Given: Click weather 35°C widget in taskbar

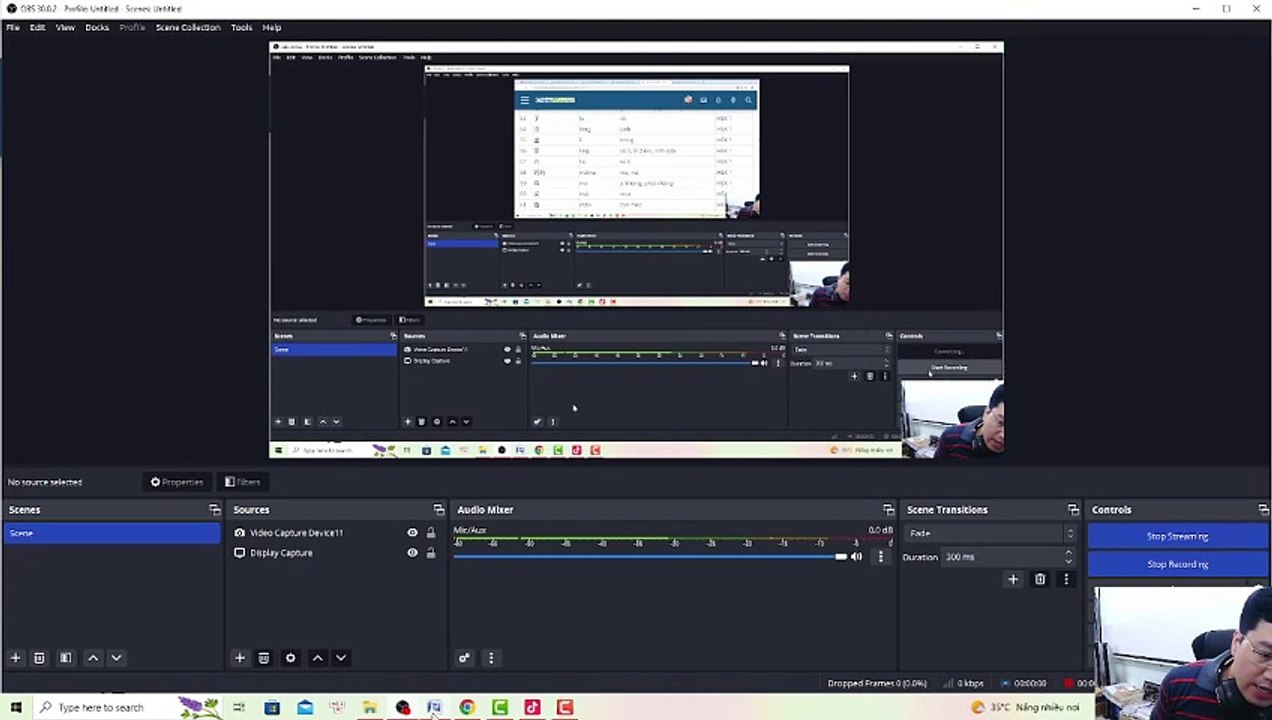Looking at the screenshot, I should click(1025, 707).
